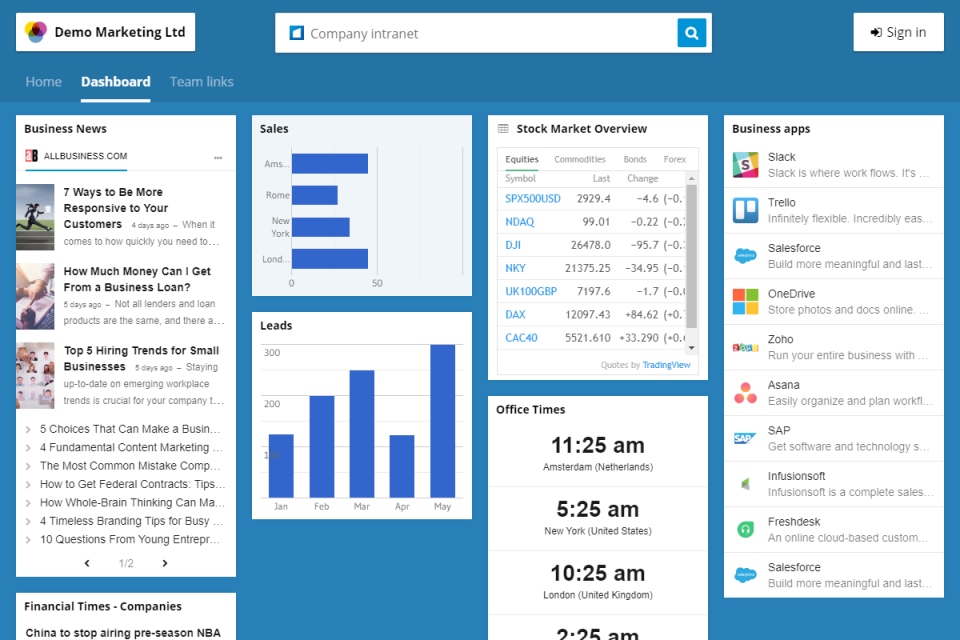Switch to Commodities tab
Viewport: 960px width, 640px height.
(x=580, y=159)
